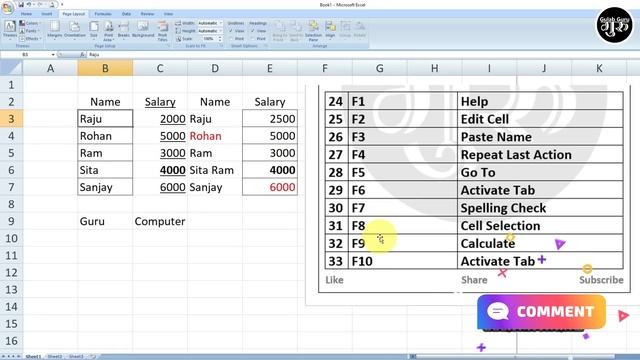The width and height of the screenshot is (640, 360).
Task: Switch to the Insert ribbon tab
Action: tap(47, 14)
